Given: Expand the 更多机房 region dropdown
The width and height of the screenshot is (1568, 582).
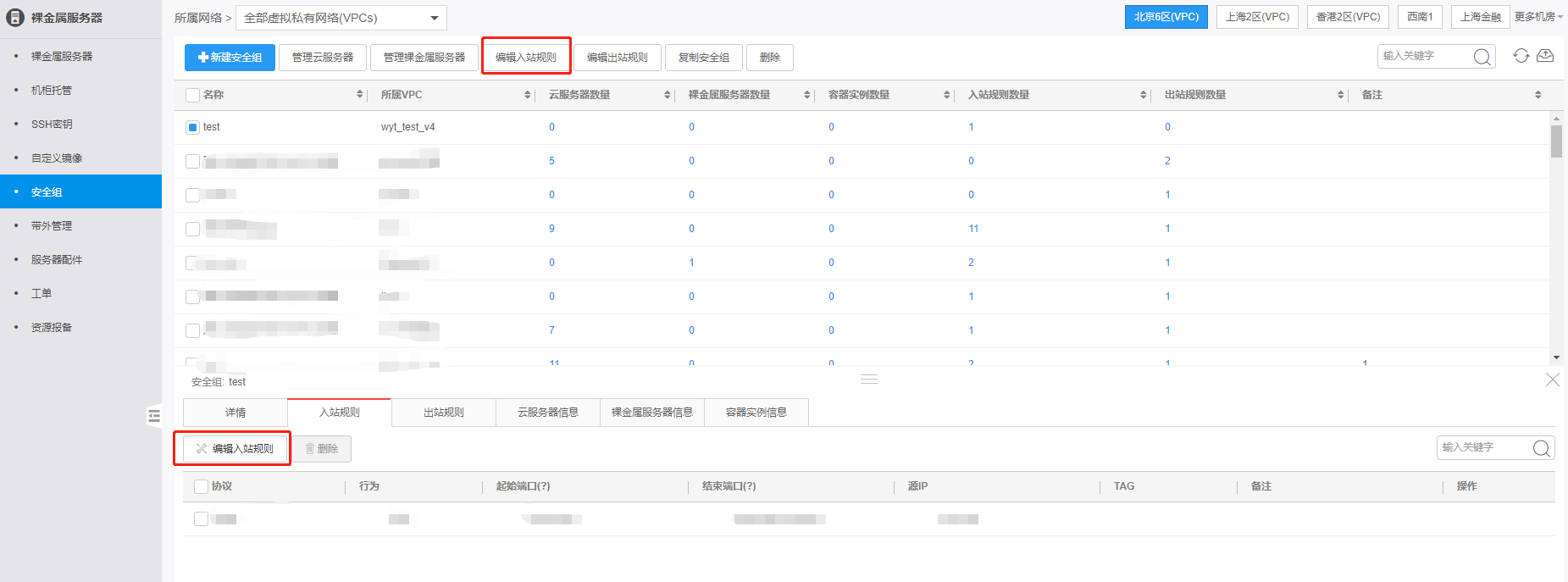Looking at the screenshot, I should point(1538,17).
